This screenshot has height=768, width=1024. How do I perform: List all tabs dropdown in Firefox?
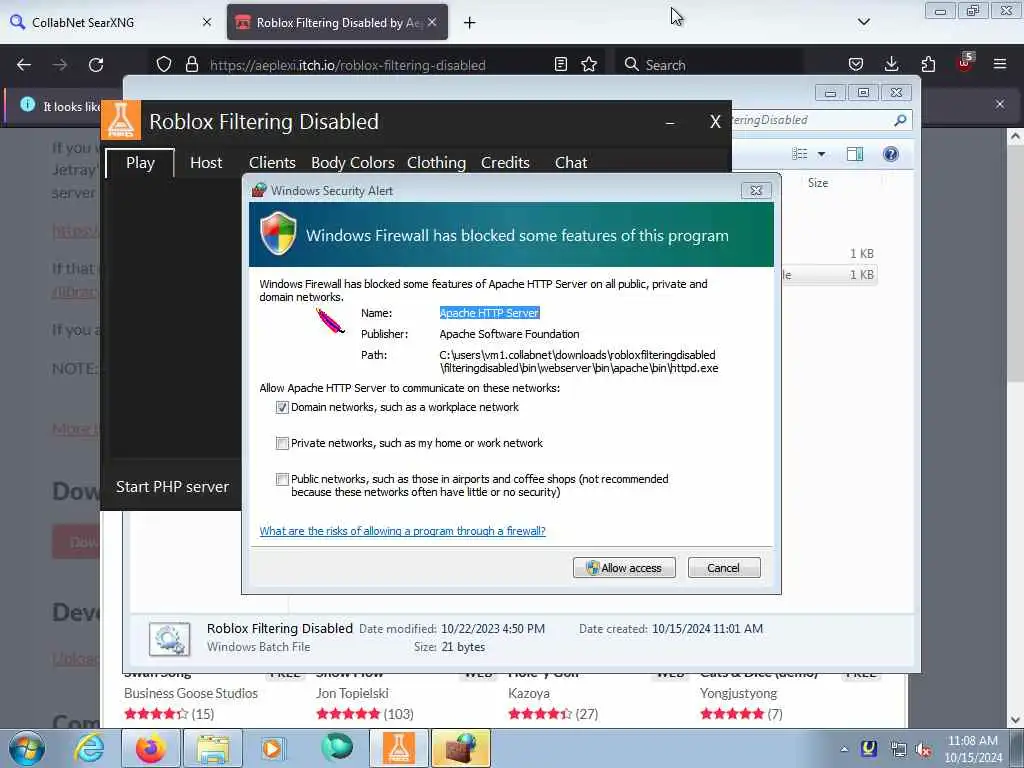863,22
